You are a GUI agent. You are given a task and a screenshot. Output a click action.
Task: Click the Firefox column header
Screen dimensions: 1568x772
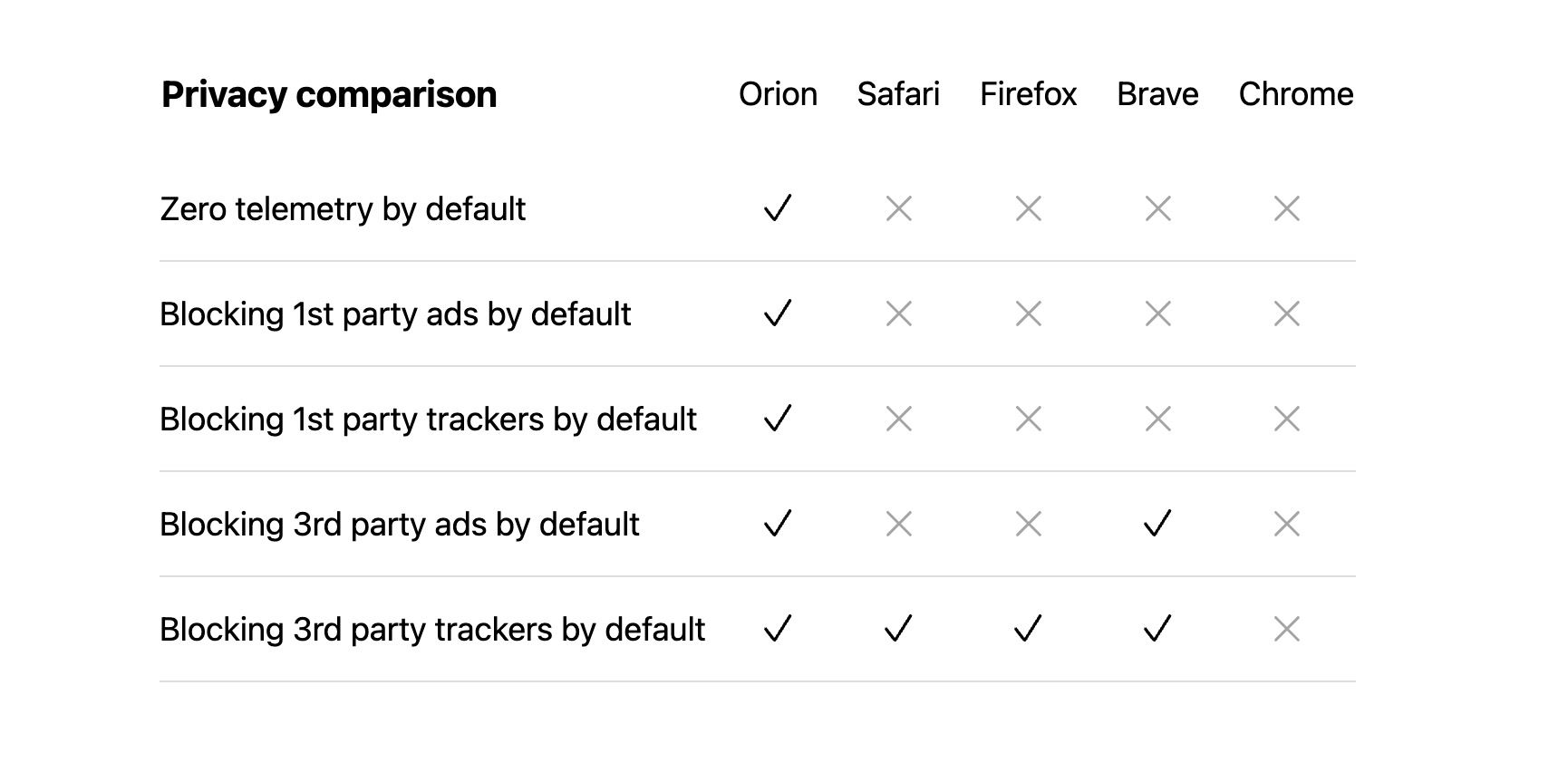pos(1028,94)
